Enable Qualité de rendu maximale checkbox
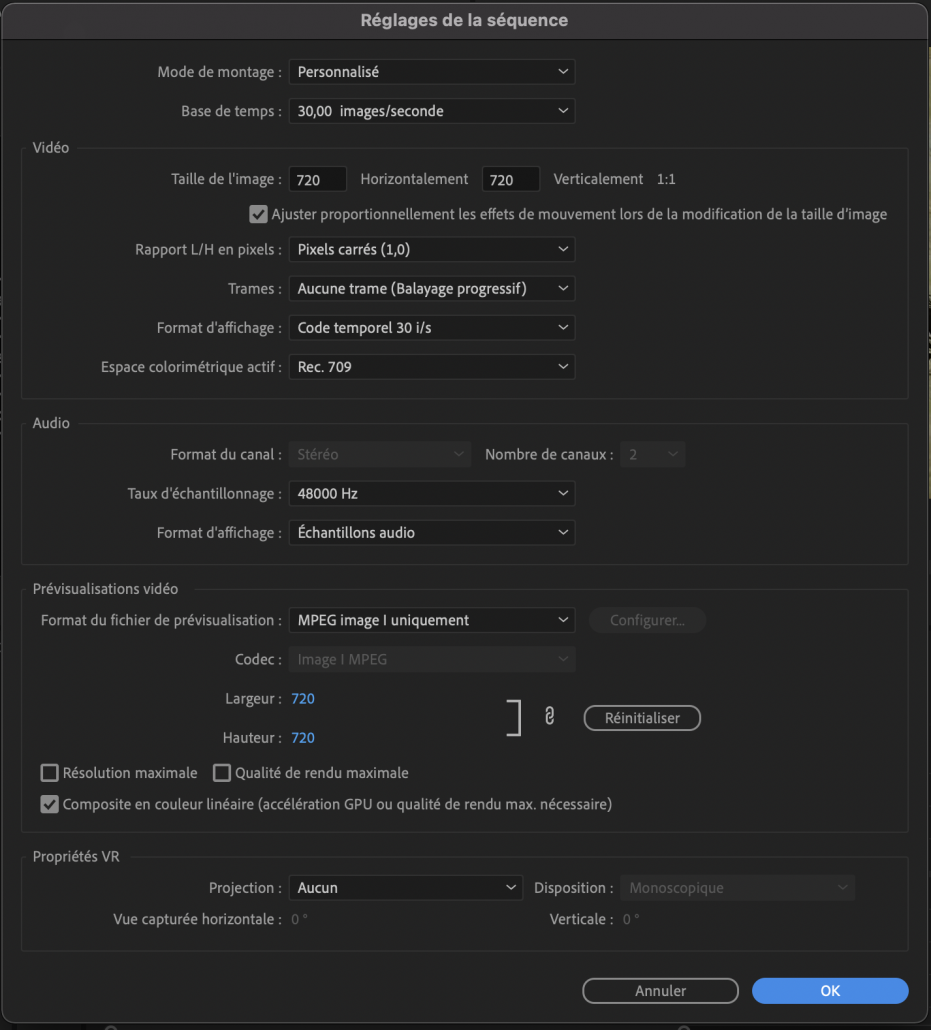 [222, 773]
